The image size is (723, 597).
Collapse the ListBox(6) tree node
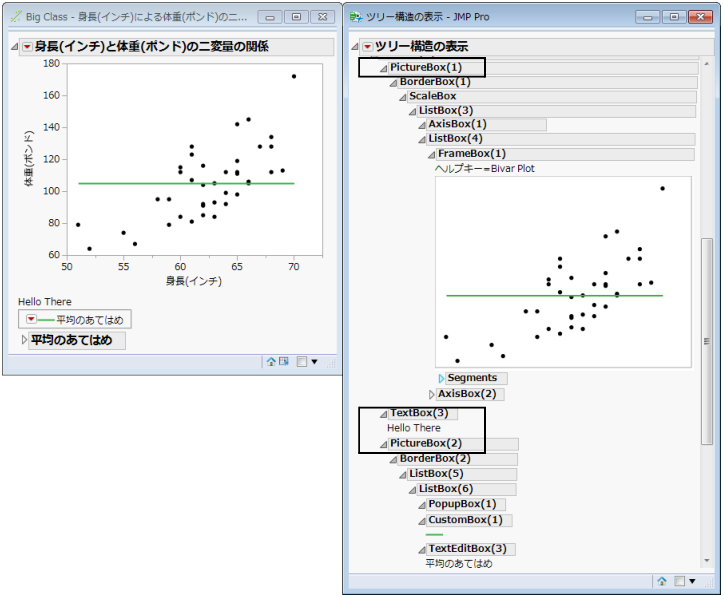(x=412, y=490)
